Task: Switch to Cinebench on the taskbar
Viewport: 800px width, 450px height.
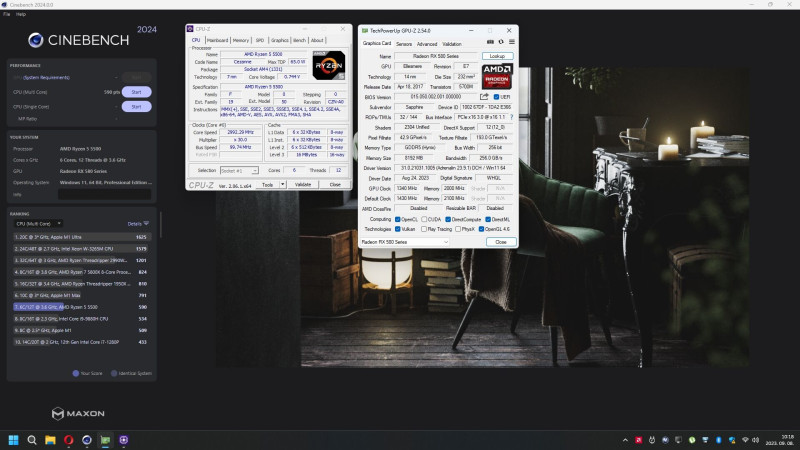Action: click(87, 440)
